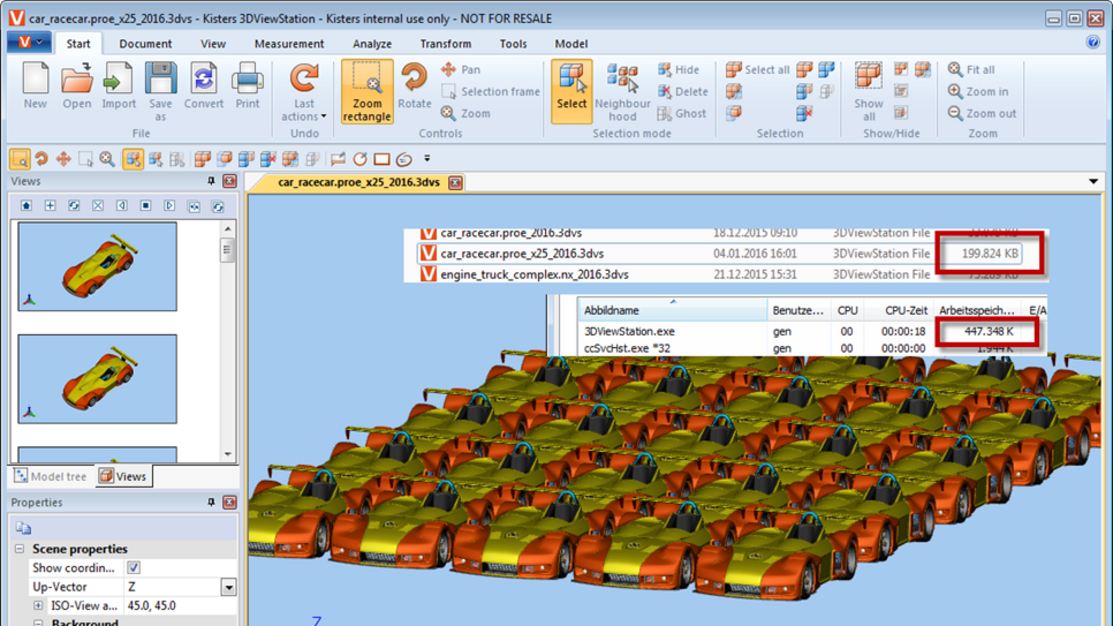Uncheck the Show coordinate system checkbox

coord(133,568)
